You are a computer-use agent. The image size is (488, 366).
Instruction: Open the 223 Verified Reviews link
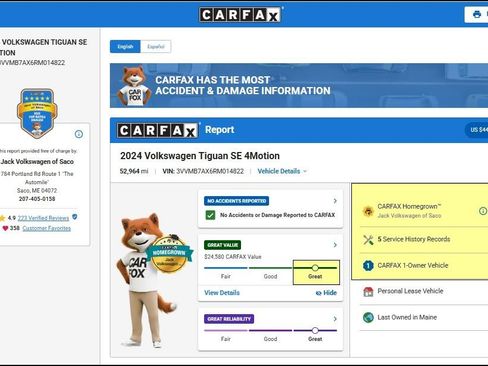(43, 218)
